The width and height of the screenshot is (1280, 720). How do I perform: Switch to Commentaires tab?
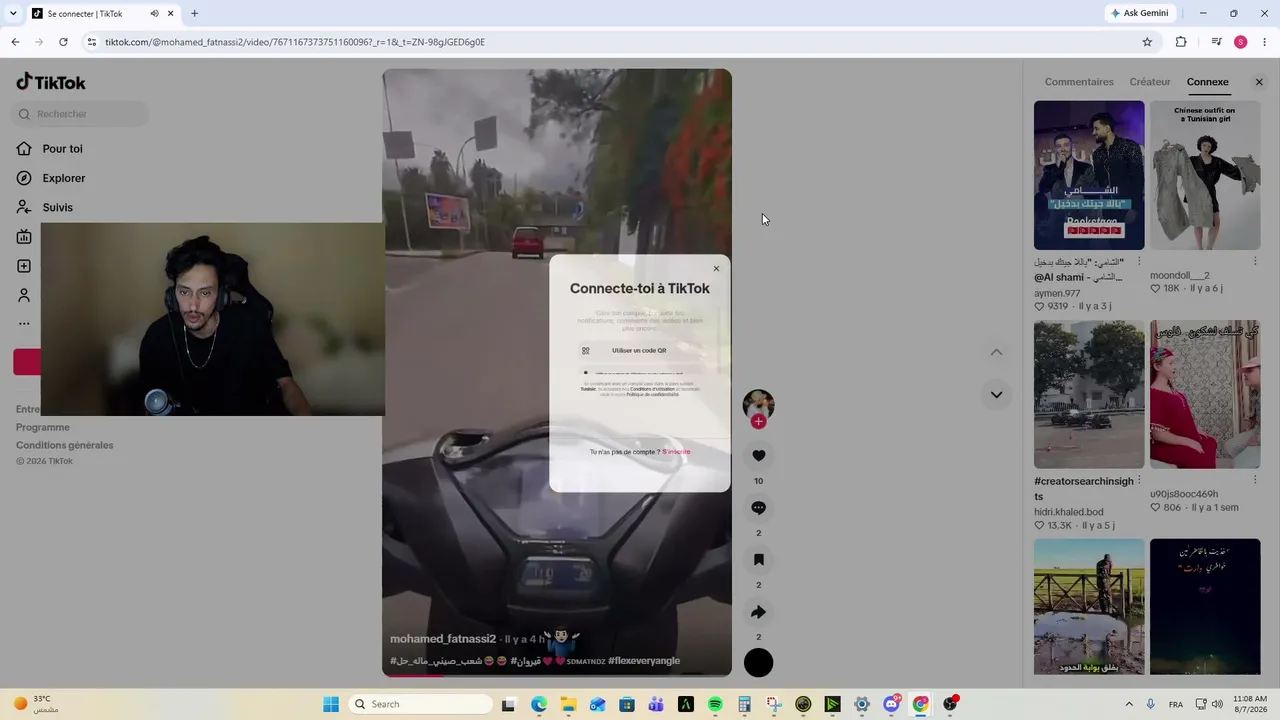(x=1079, y=82)
